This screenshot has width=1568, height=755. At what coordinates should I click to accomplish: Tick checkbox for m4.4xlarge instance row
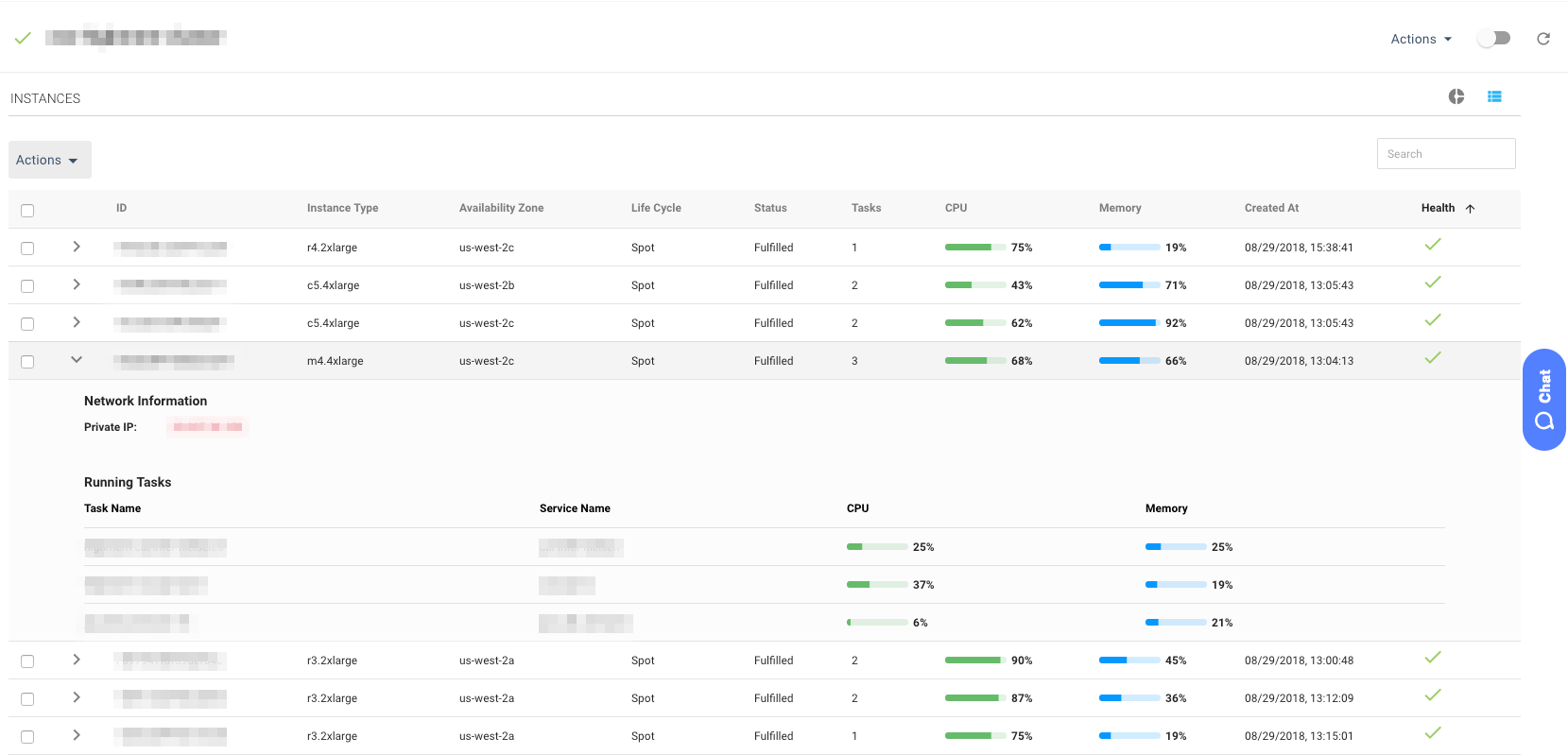click(x=27, y=362)
